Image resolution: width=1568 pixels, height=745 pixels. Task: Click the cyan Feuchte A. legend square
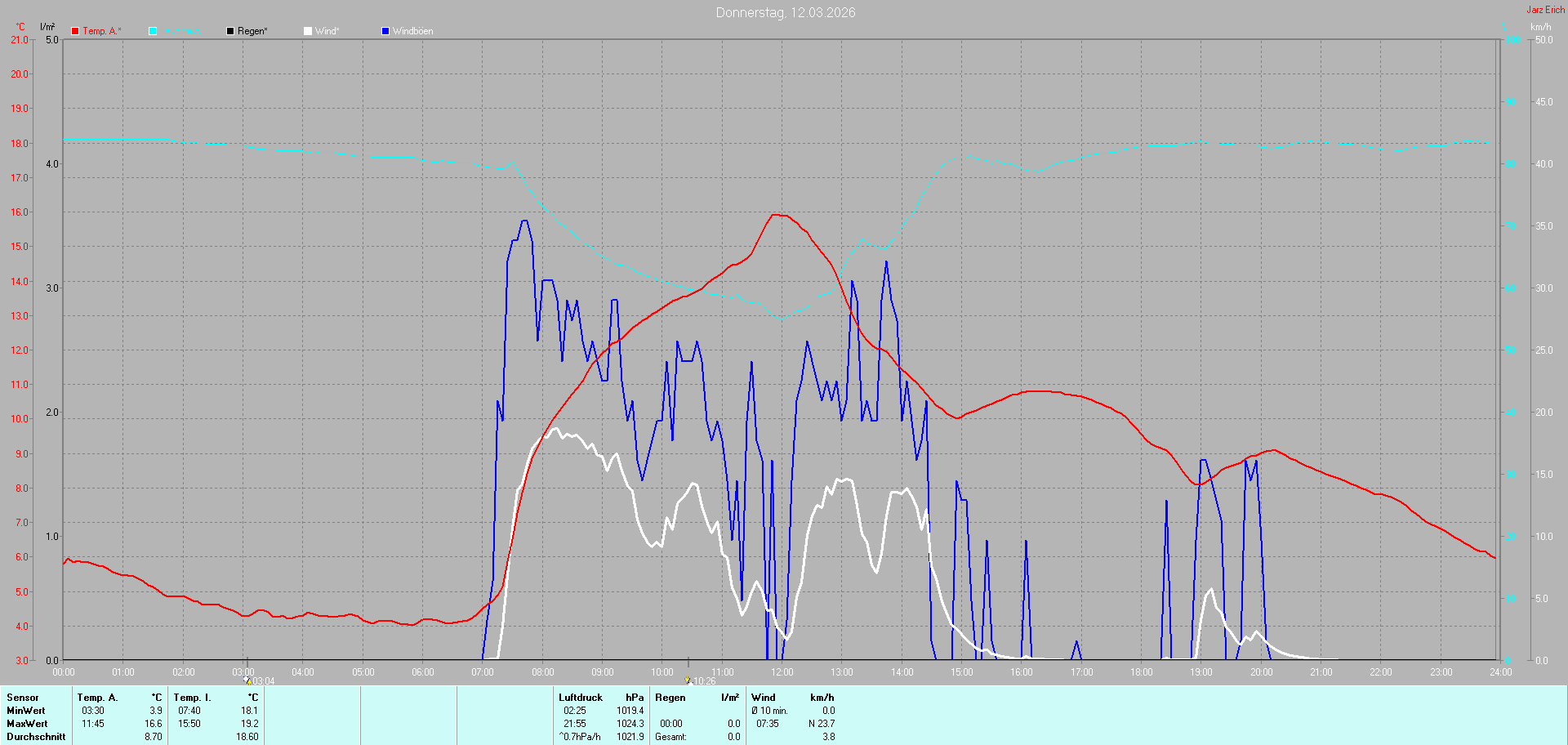tap(153, 31)
